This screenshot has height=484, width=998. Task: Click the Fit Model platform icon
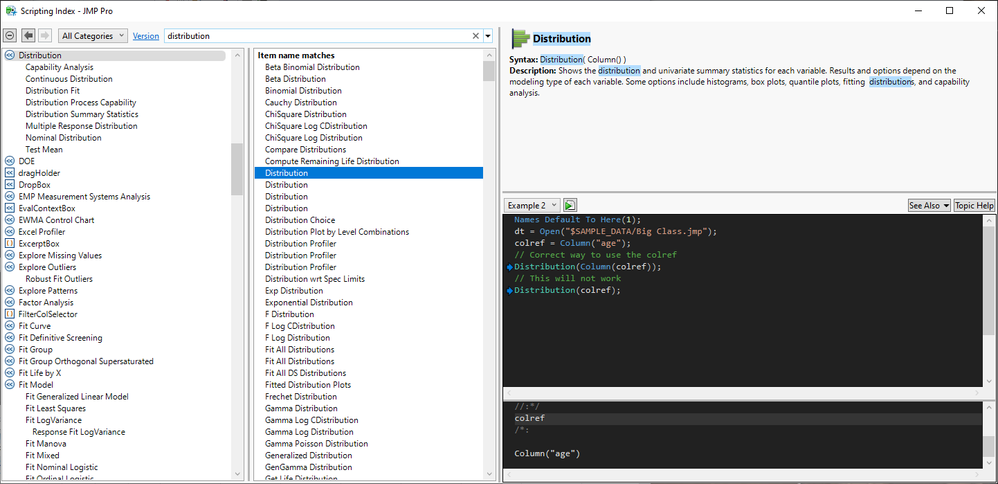tap(10, 385)
